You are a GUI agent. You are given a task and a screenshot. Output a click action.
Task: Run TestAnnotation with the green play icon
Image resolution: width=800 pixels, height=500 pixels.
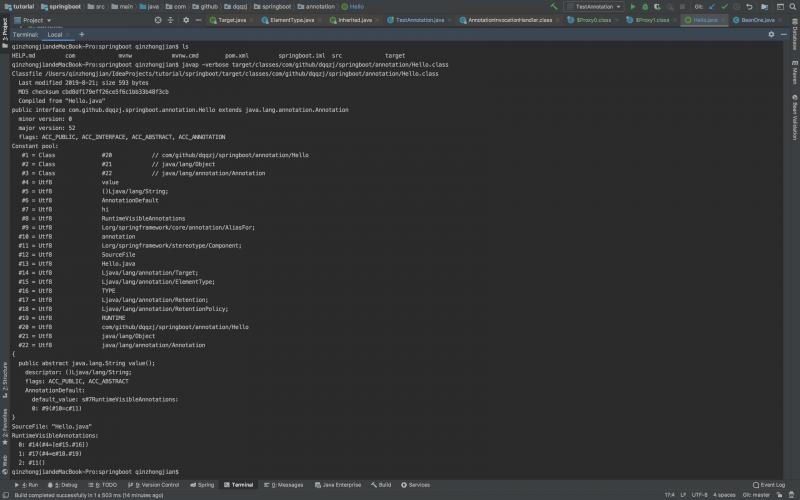(633, 7)
